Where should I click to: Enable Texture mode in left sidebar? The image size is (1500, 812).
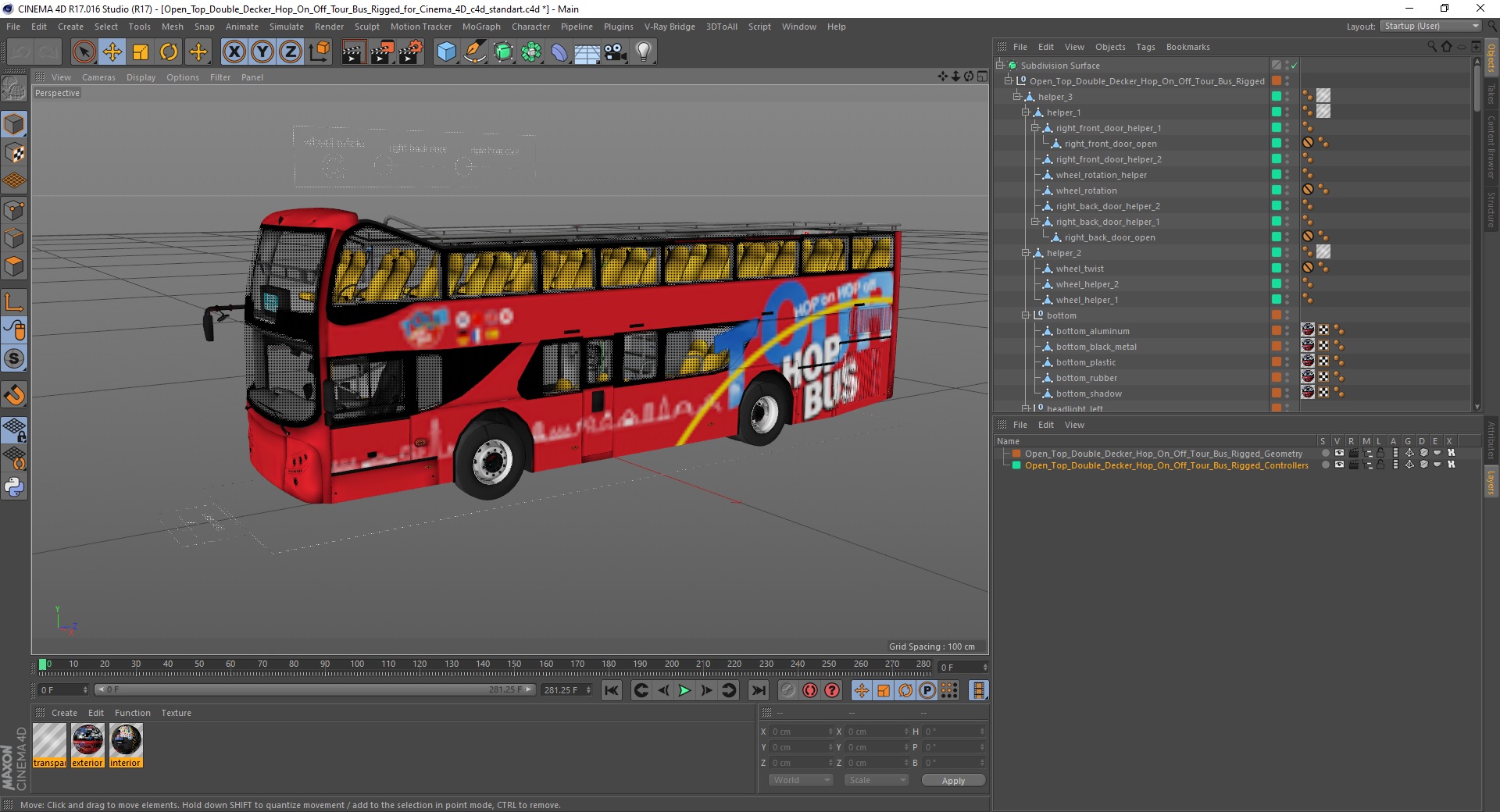14,152
